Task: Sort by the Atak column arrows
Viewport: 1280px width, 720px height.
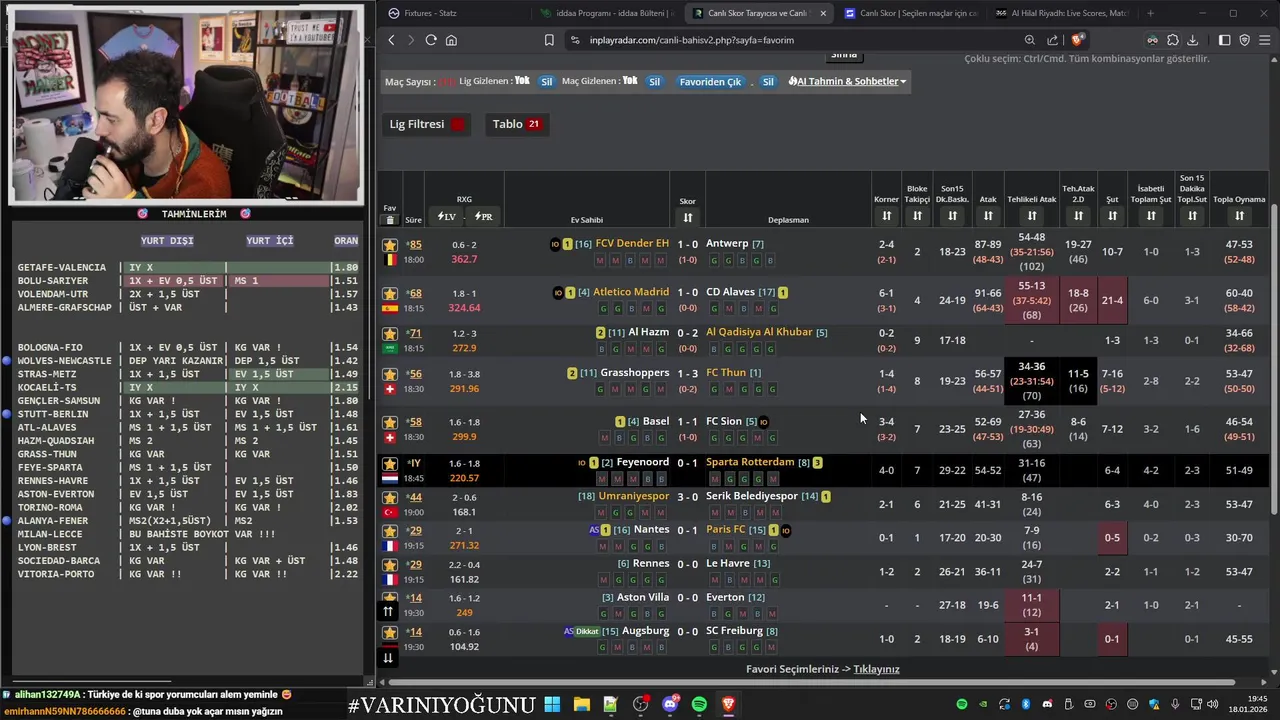Action: [988, 216]
